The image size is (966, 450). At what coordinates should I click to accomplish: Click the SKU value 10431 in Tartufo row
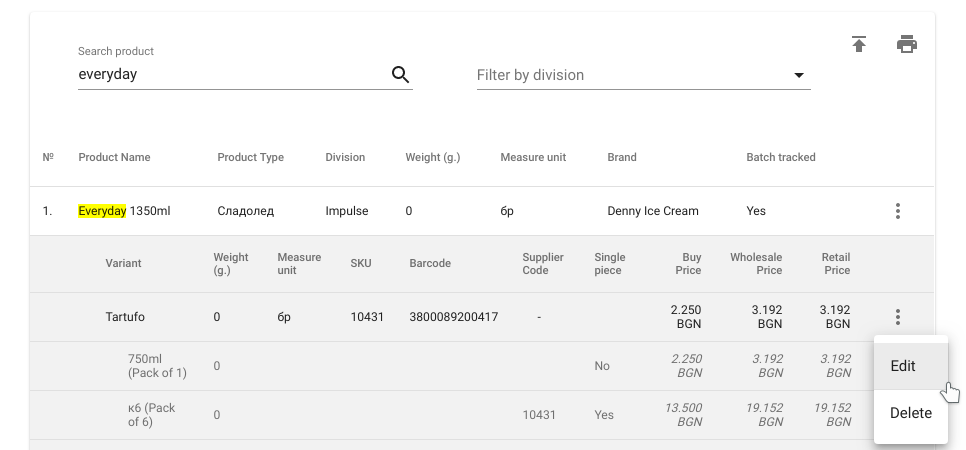click(367, 317)
